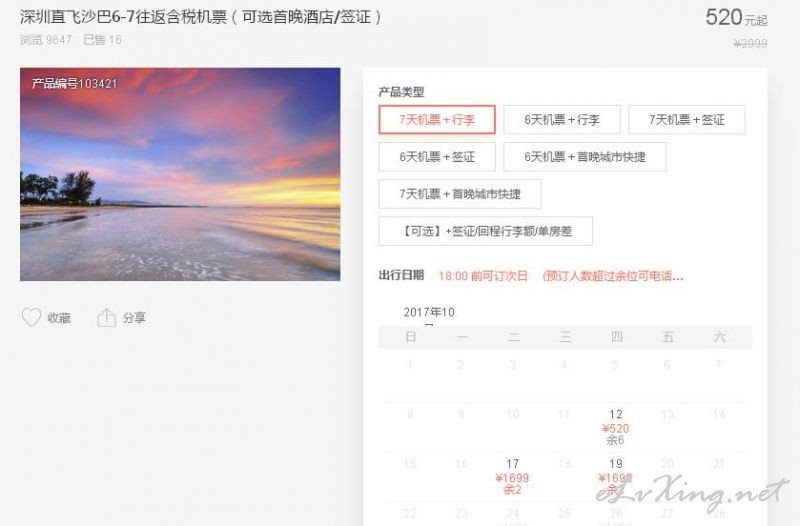This screenshot has height=526, width=800.
Task: Click the share arrow icon
Action: (x=107, y=317)
